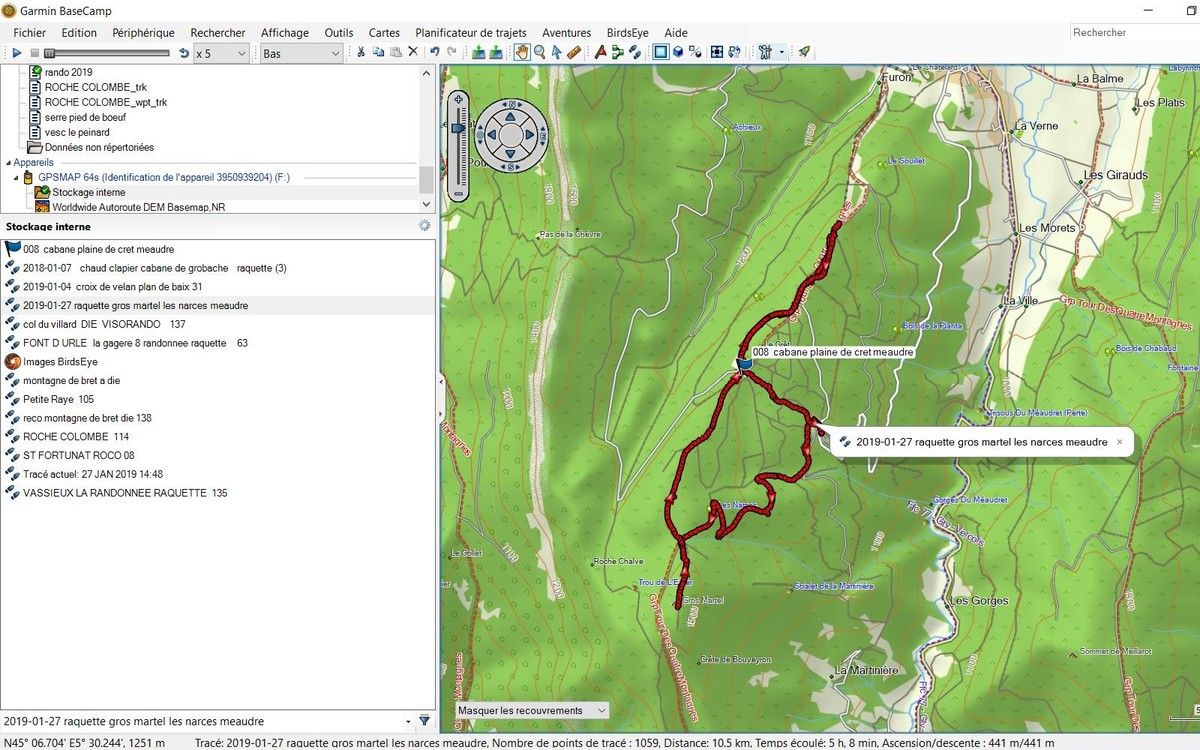
Task: Open the Fichier menu
Action: tap(30, 32)
